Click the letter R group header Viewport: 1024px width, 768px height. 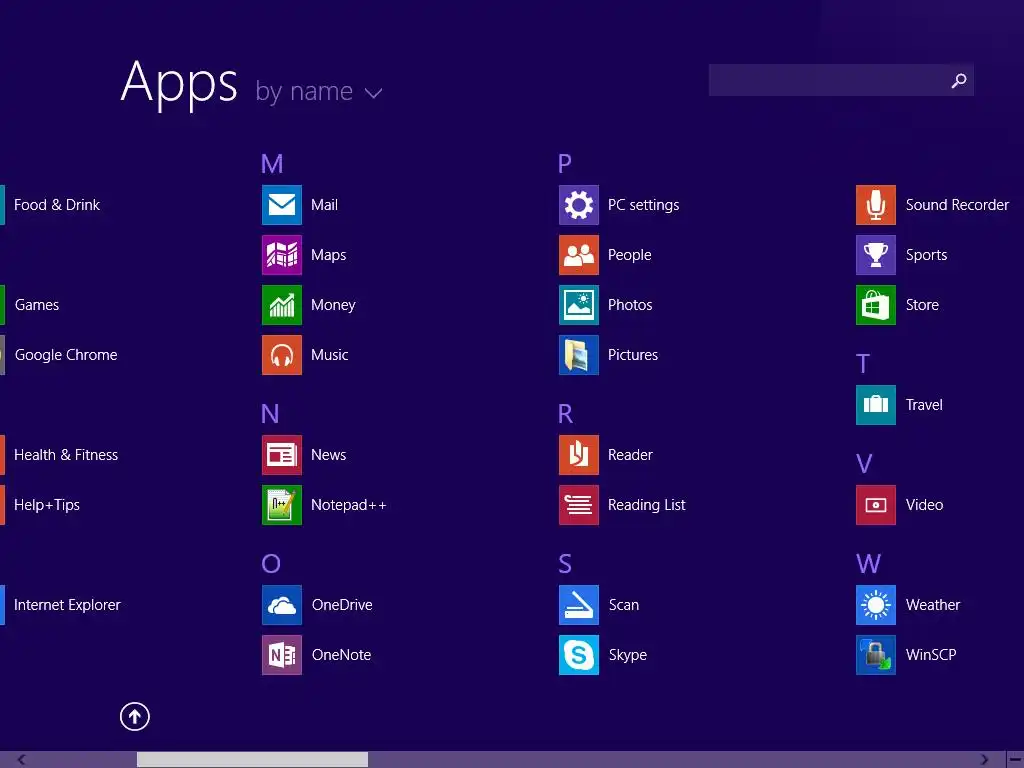566,413
